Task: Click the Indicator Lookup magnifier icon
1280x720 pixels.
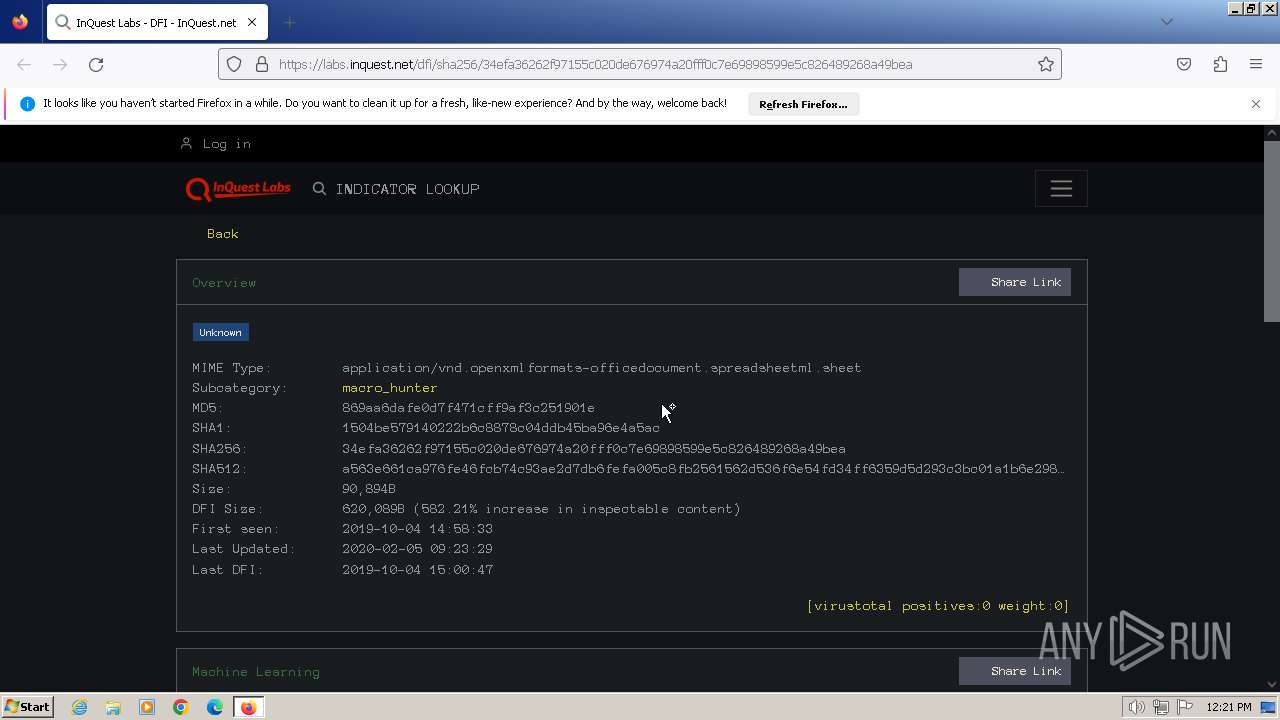Action: [319, 188]
